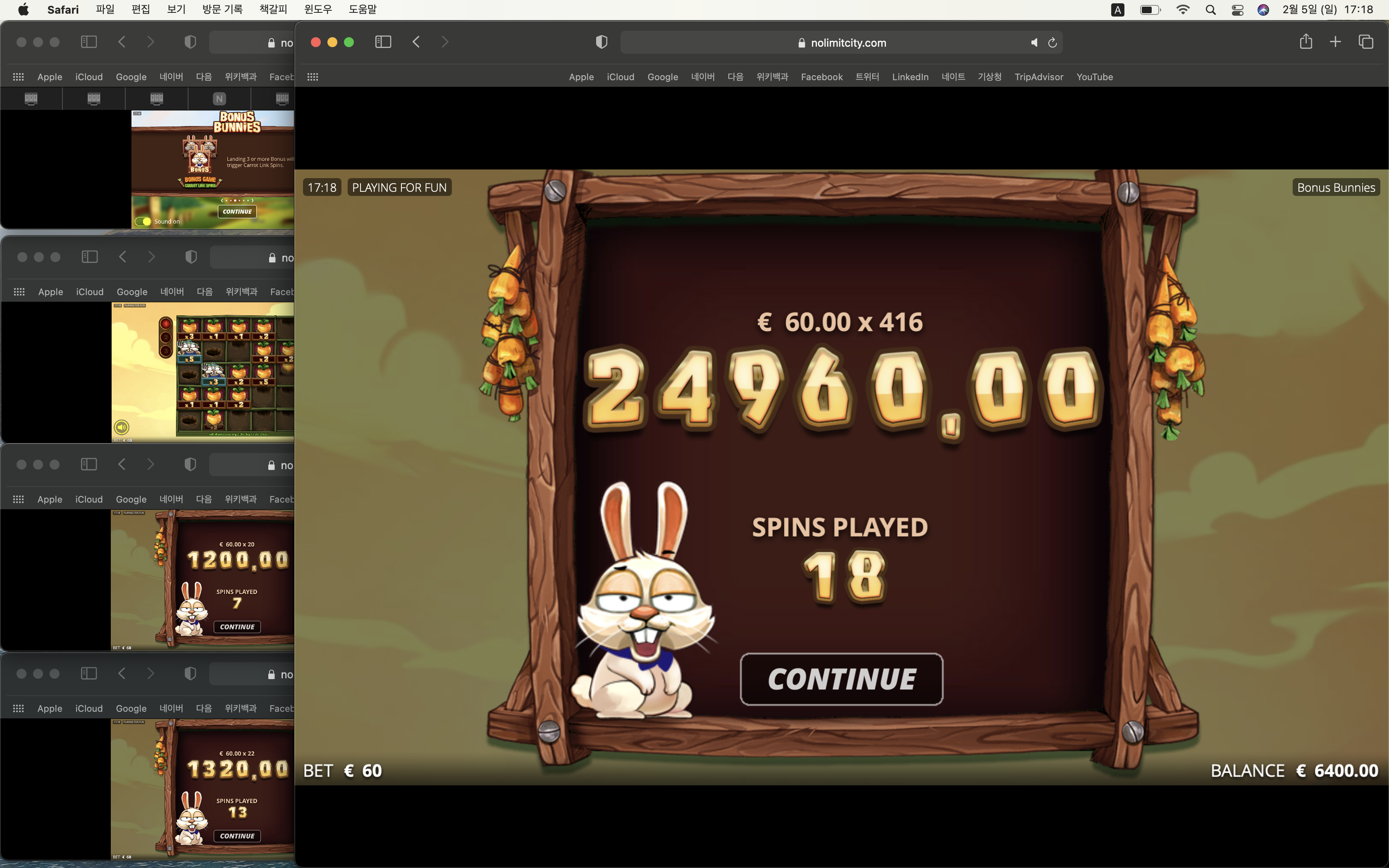Mute audio with the address bar speaker icon
Viewport: 1389px width, 868px height.
tap(1034, 43)
